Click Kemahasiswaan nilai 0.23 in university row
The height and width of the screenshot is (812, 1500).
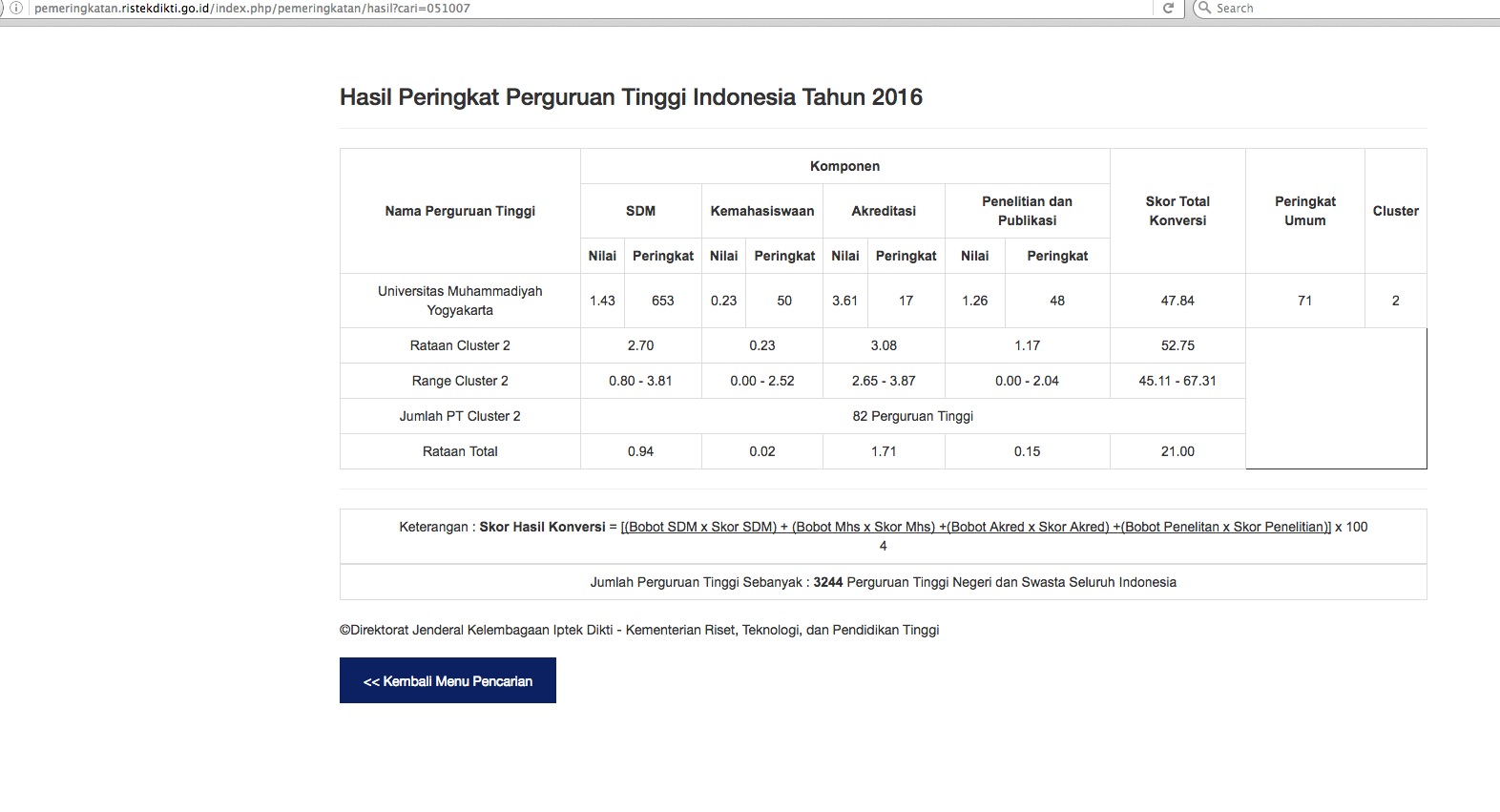point(723,301)
